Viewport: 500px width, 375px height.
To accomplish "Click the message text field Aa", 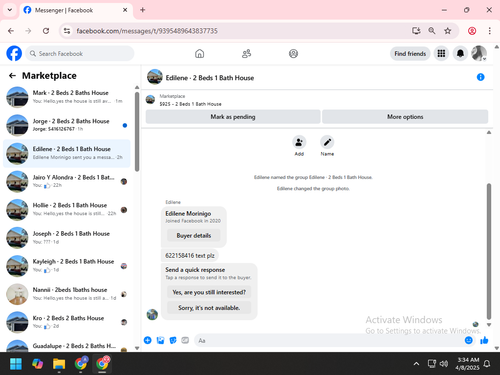I will point(328,340).
